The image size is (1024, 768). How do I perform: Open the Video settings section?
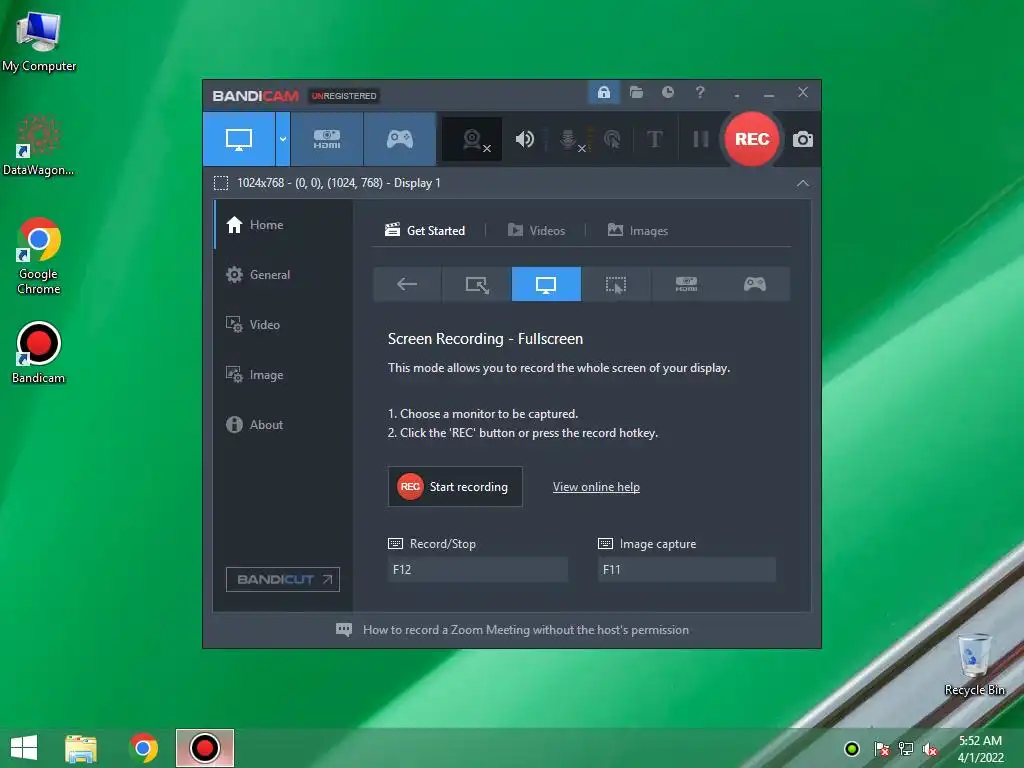[x=283, y=325]
